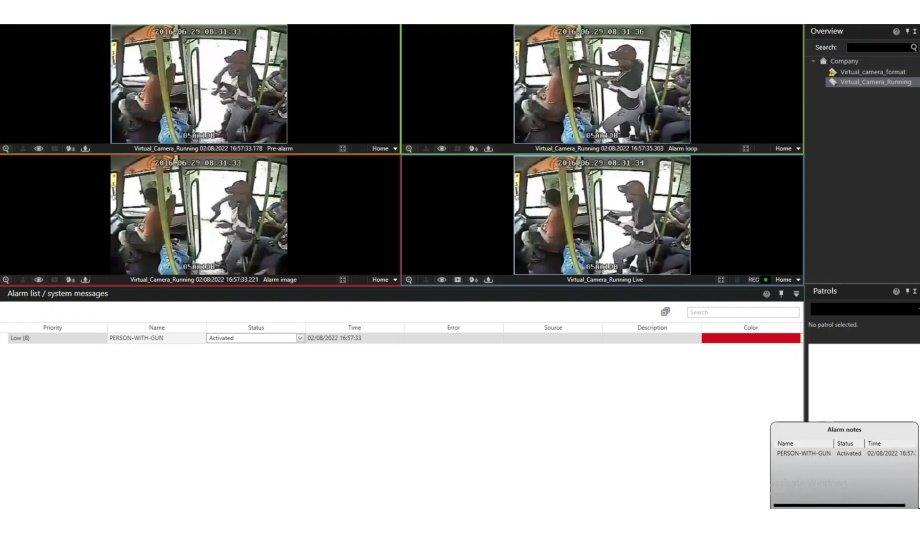Click the zoom magnifier in the Live pane
920x533 pixels.
(x=409, y=280)
